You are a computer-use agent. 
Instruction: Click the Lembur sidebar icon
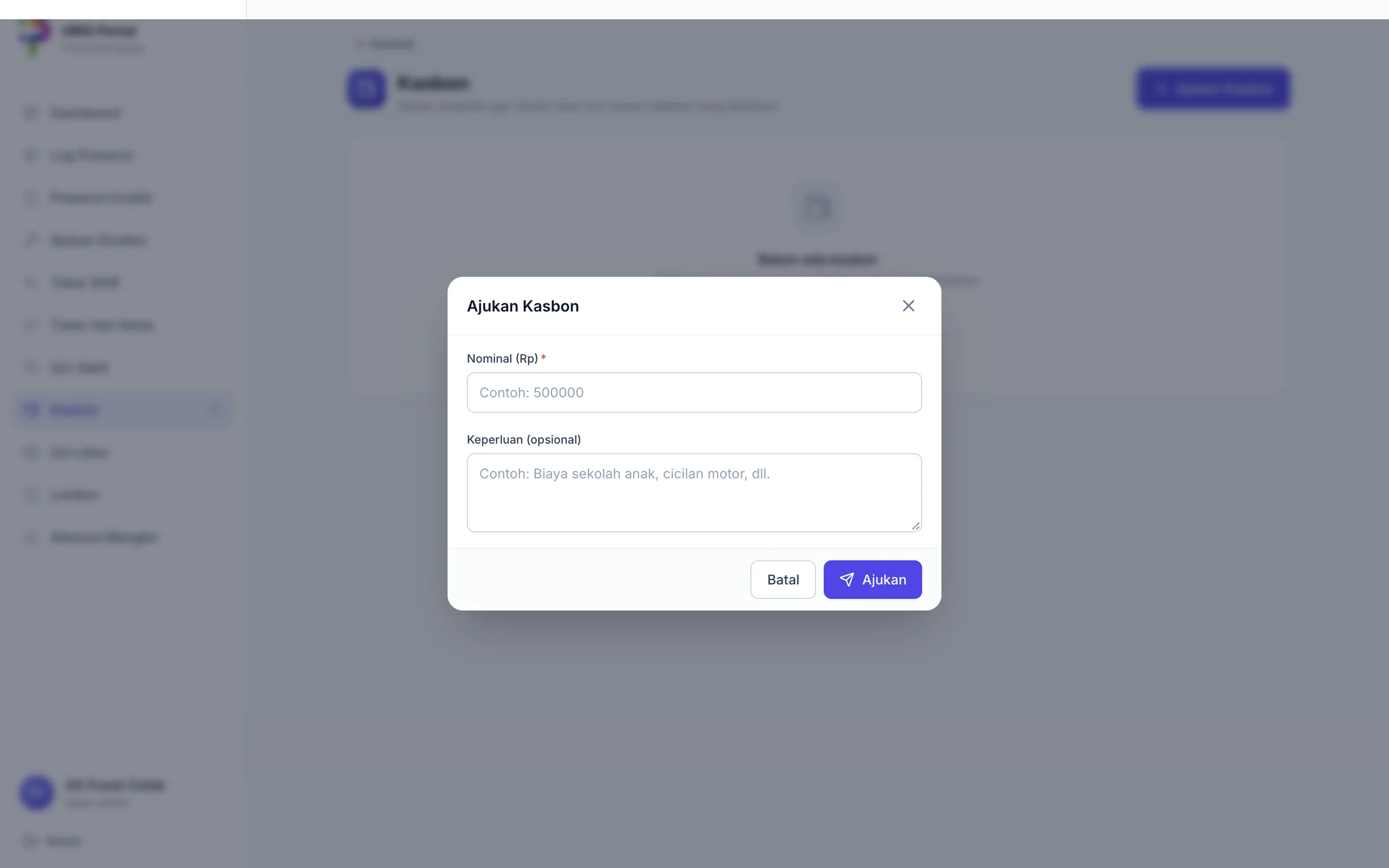(x=31, y=495)
